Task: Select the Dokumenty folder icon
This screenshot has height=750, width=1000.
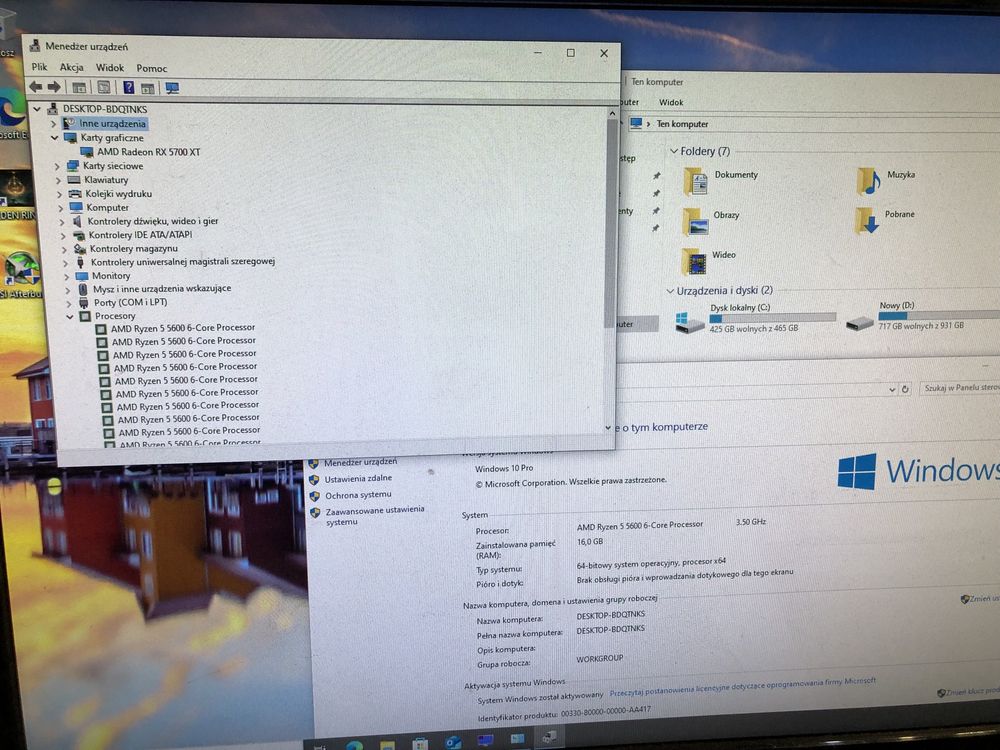Action: point(696,182)
